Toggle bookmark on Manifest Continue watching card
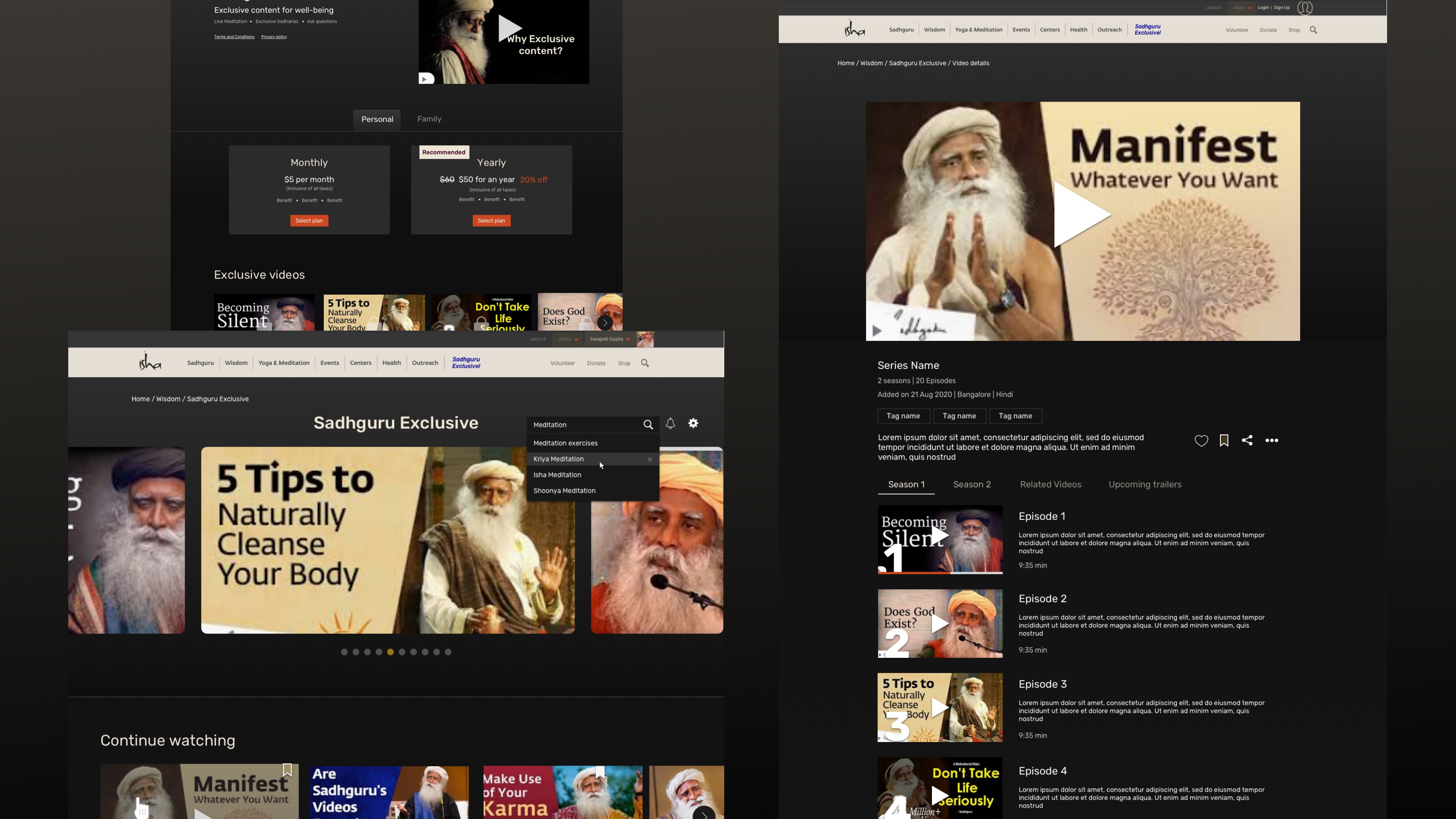 [287, 770]
